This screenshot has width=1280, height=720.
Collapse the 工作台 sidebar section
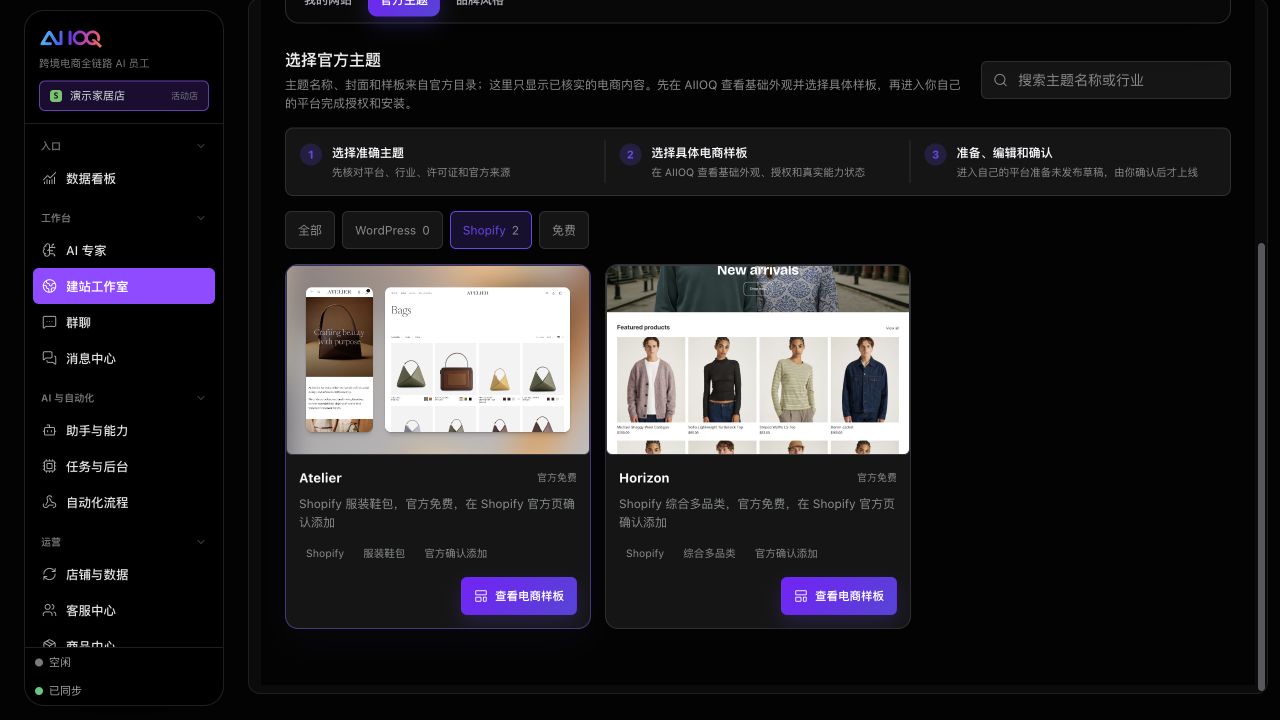pyautogui.click(x=201, y=218)
